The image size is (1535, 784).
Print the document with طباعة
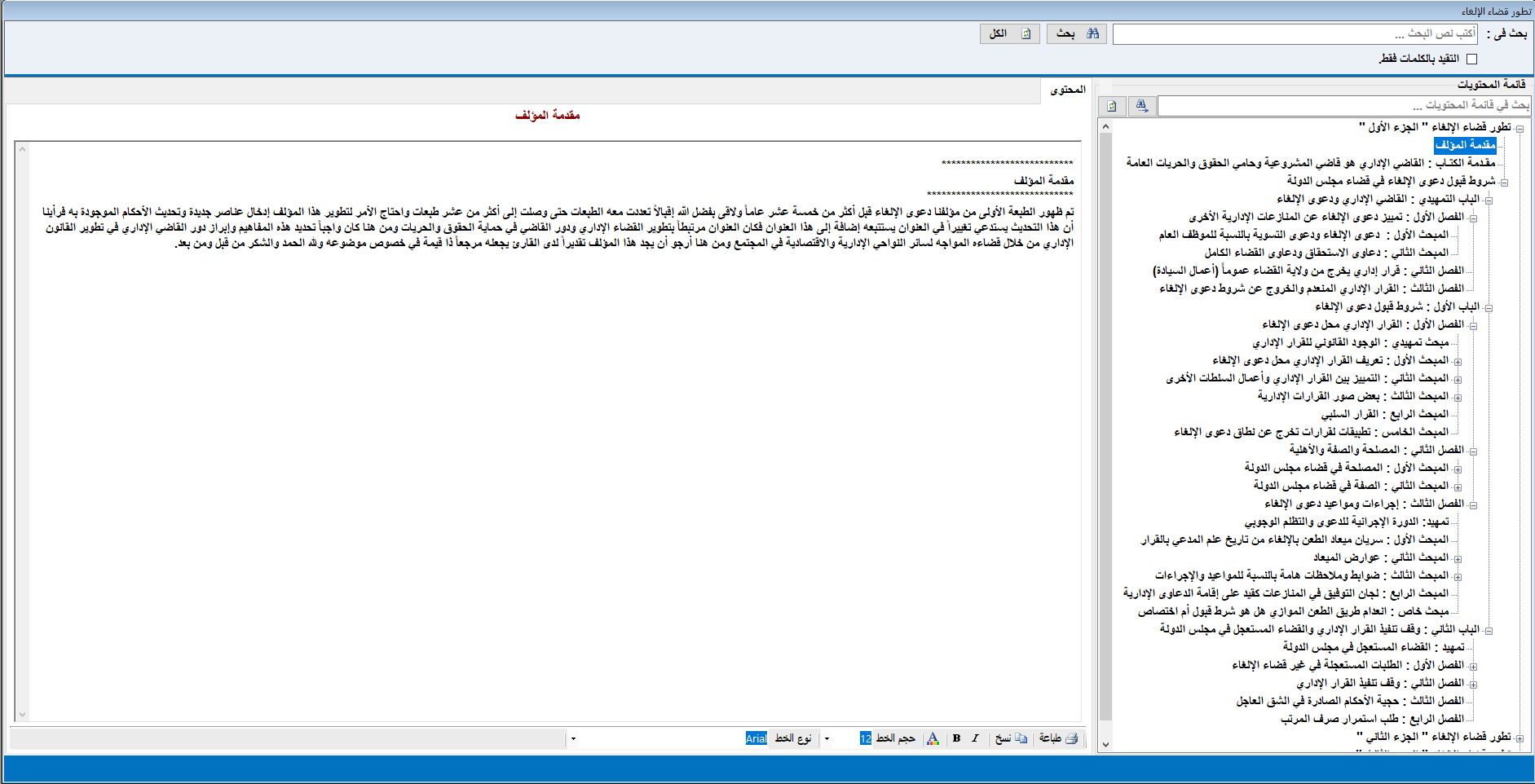pos(1058,738)
